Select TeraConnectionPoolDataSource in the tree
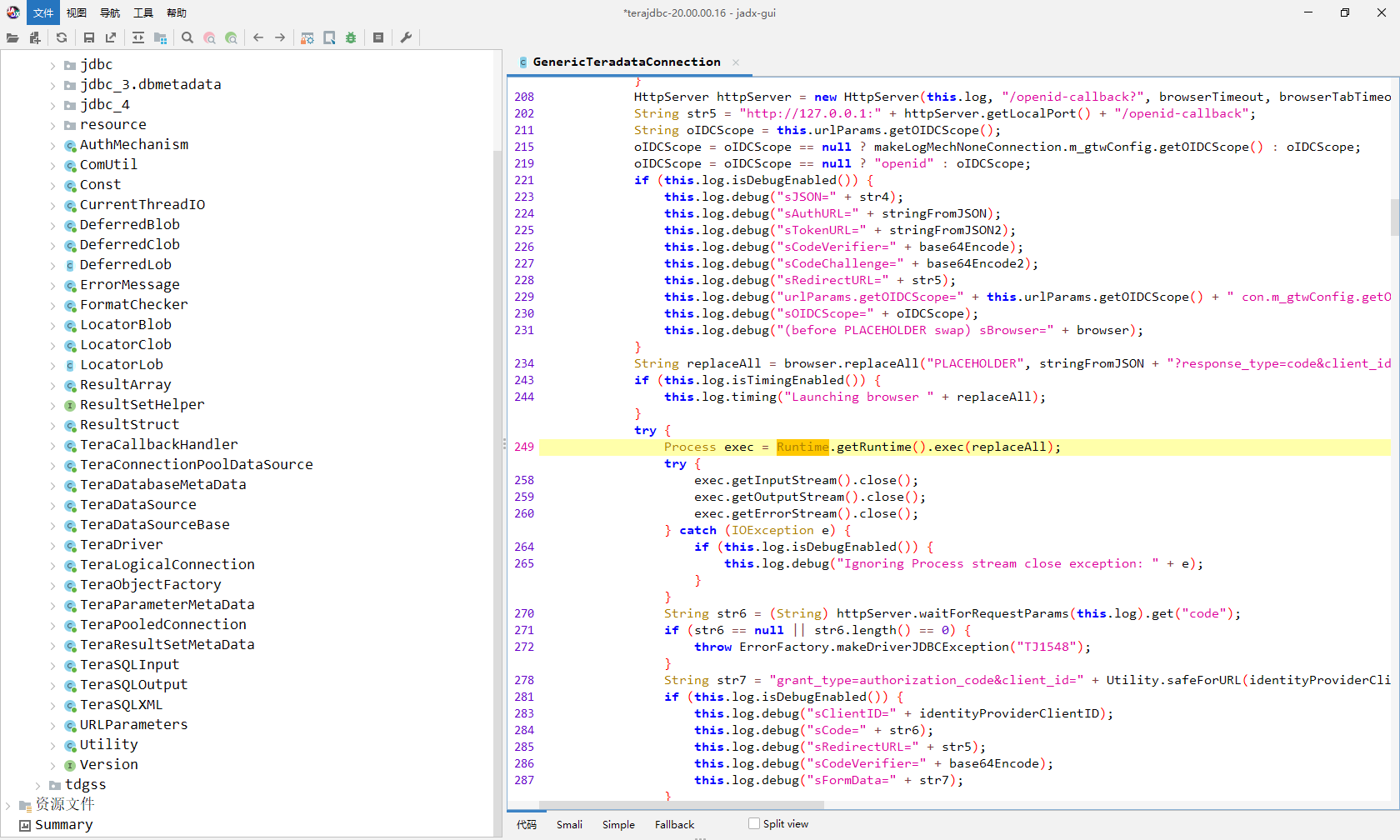 pos(197,465)
